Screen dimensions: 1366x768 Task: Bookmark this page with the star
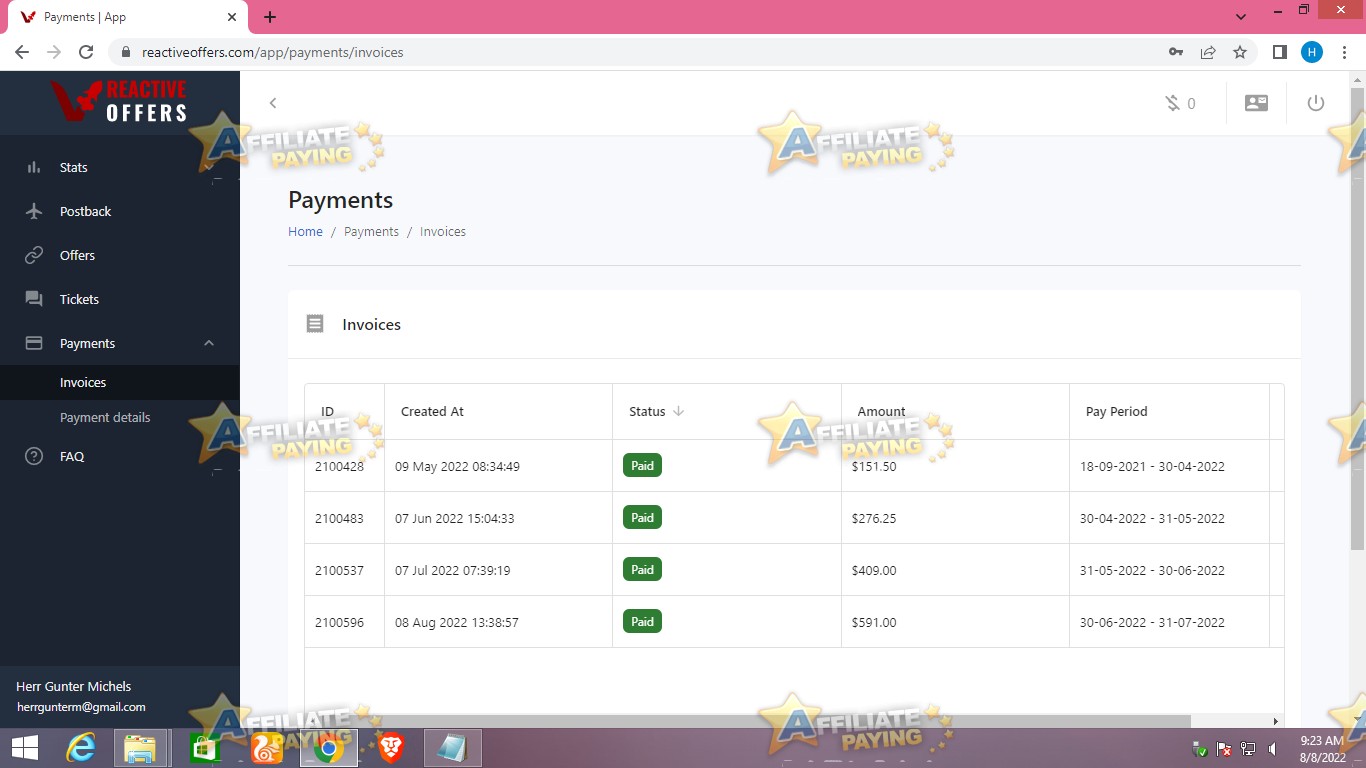click(x=1240, y=52)
